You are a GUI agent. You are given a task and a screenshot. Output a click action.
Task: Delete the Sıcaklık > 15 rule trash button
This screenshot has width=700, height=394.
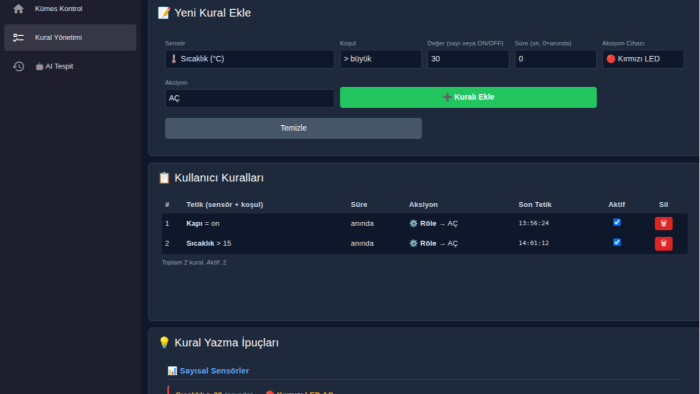(663, 244)
